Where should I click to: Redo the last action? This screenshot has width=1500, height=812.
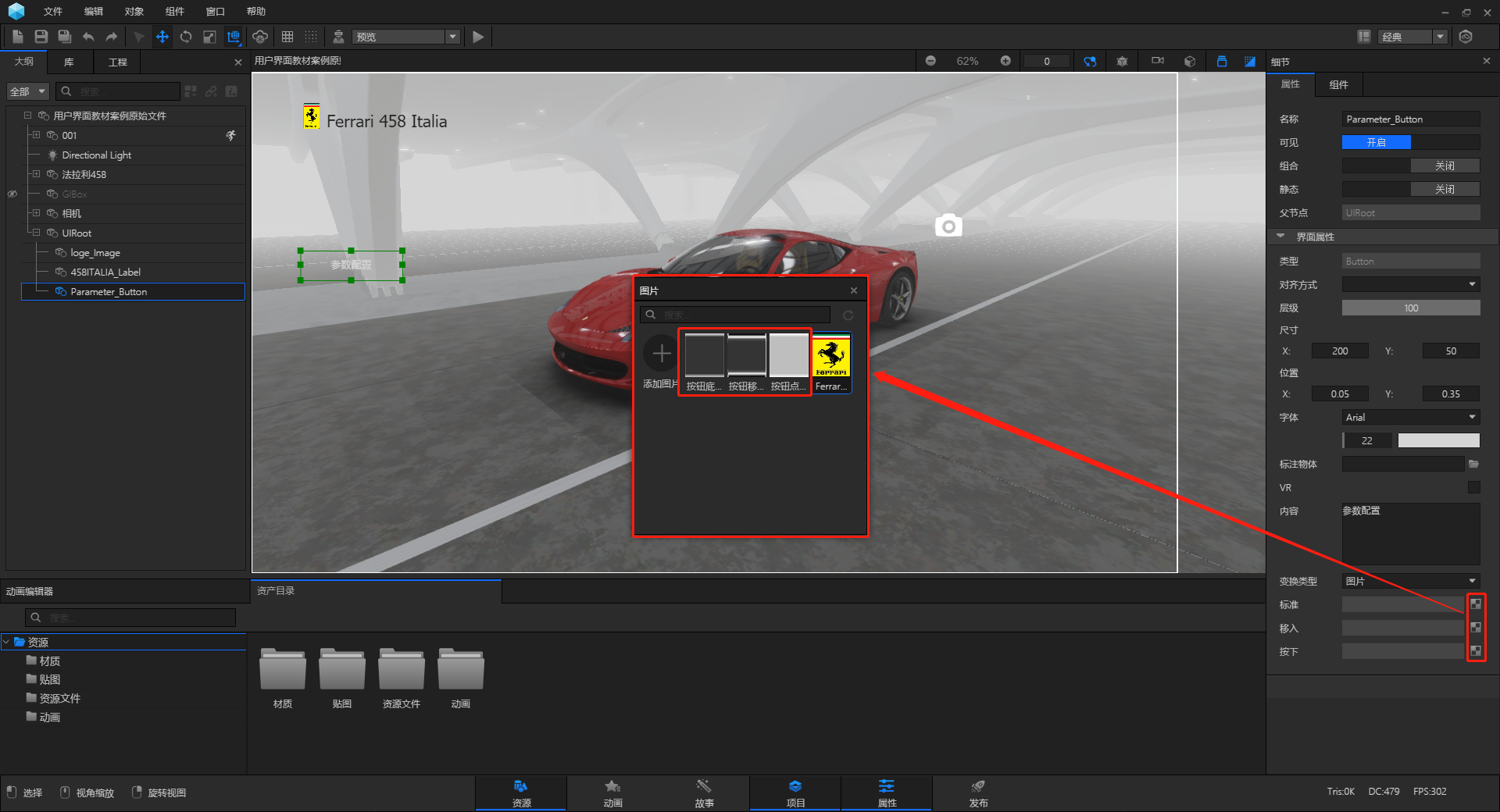(x=112, y=37)
